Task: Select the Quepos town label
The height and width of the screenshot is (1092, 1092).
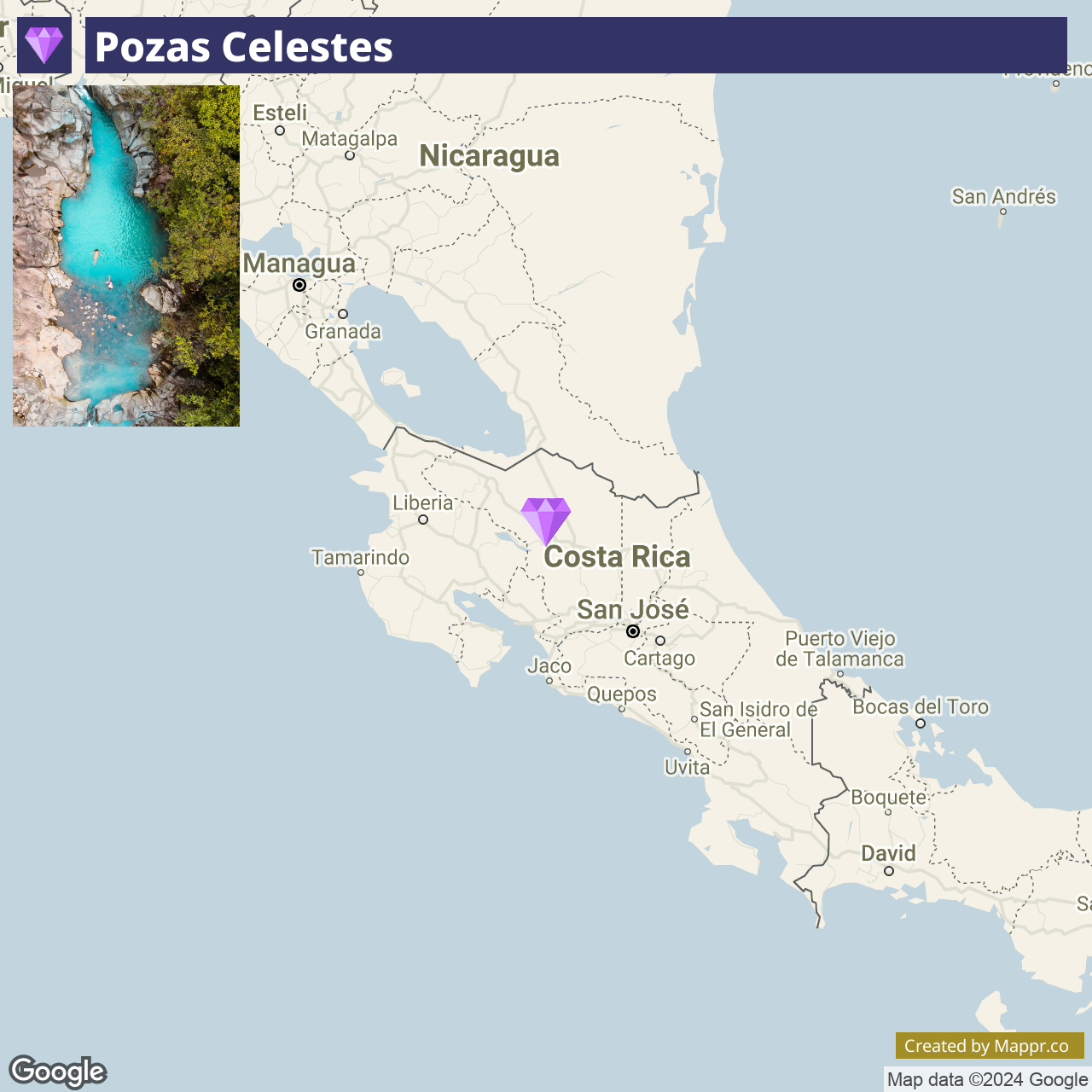Action: pyautogui.click(x=622, y=694)
